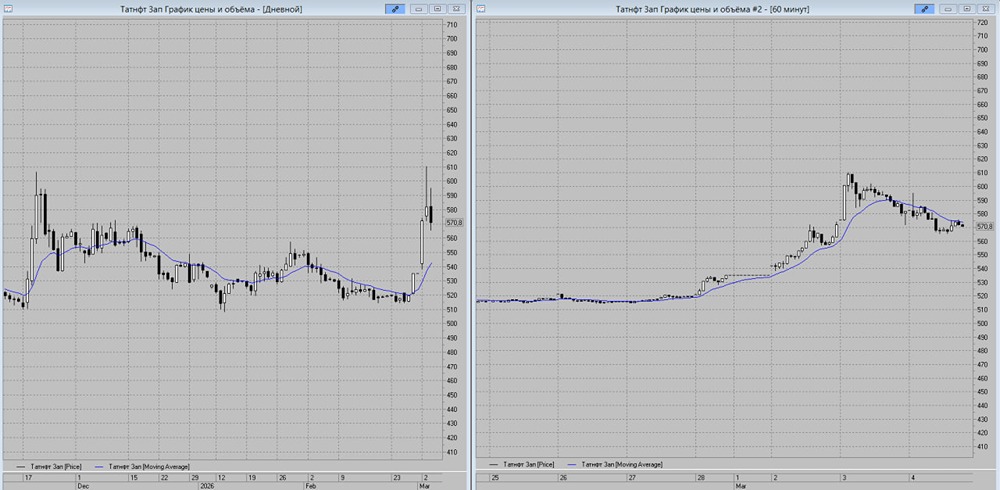Click date label 9 on the daily chart time axis
The height and width of the screenshot is (490, 1000).
[342, 477]
